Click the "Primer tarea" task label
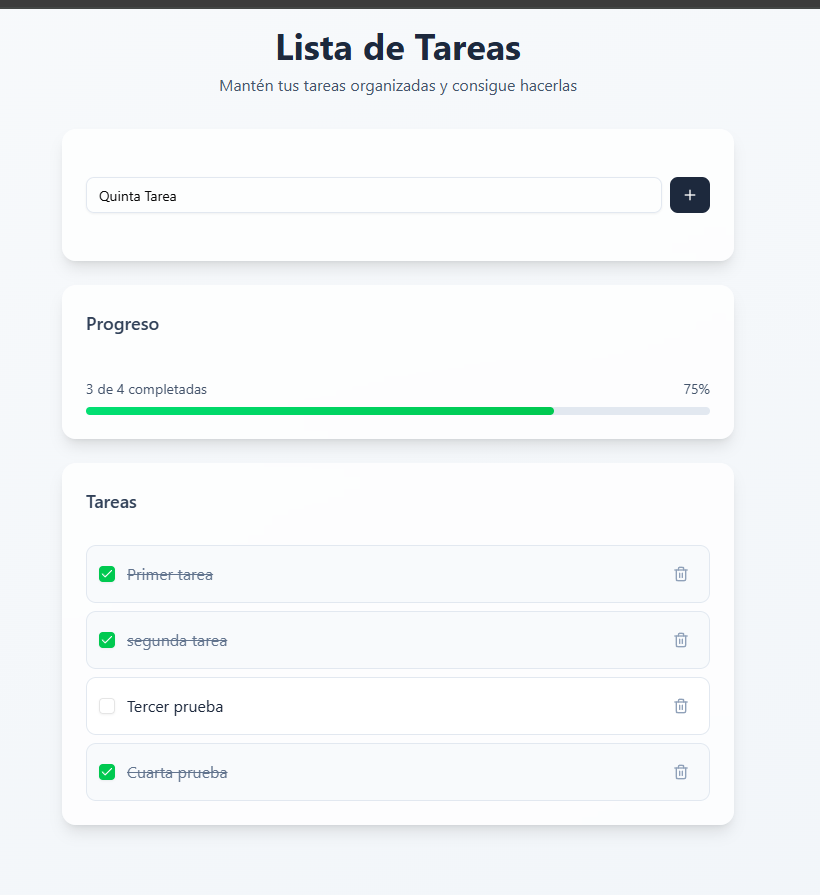820x895 pixels. pyautogui.click(x=170, y=574)
